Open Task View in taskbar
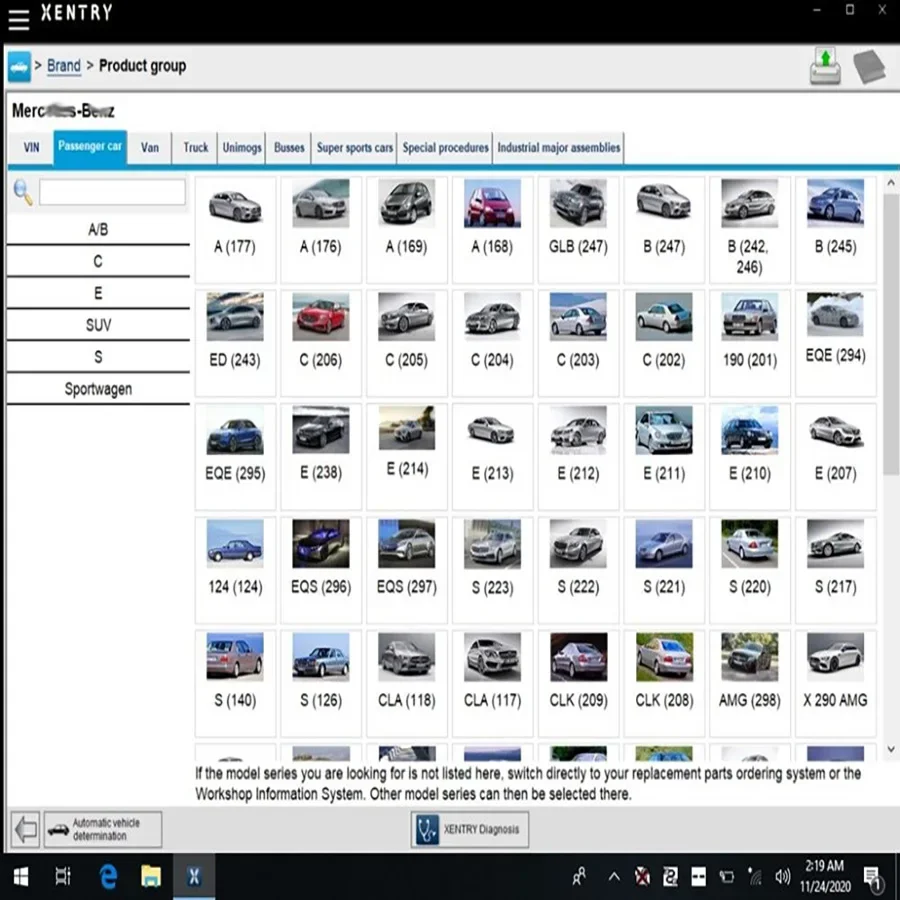Viewport: 900px width, 900px height. pos(63,876)
